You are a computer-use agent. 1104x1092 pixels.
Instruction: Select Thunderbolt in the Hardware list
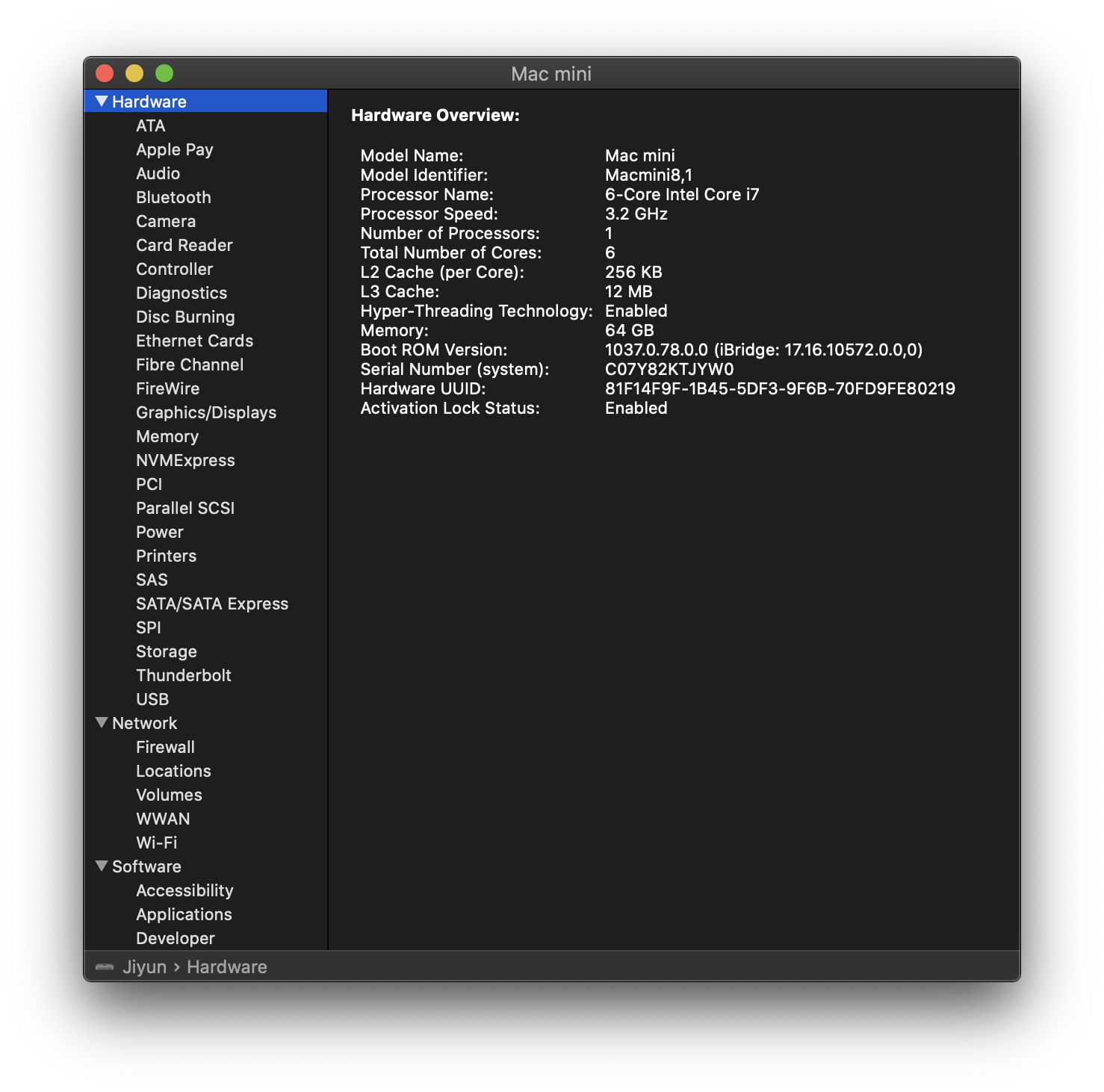pyautogui.click(x=184, y=675)
